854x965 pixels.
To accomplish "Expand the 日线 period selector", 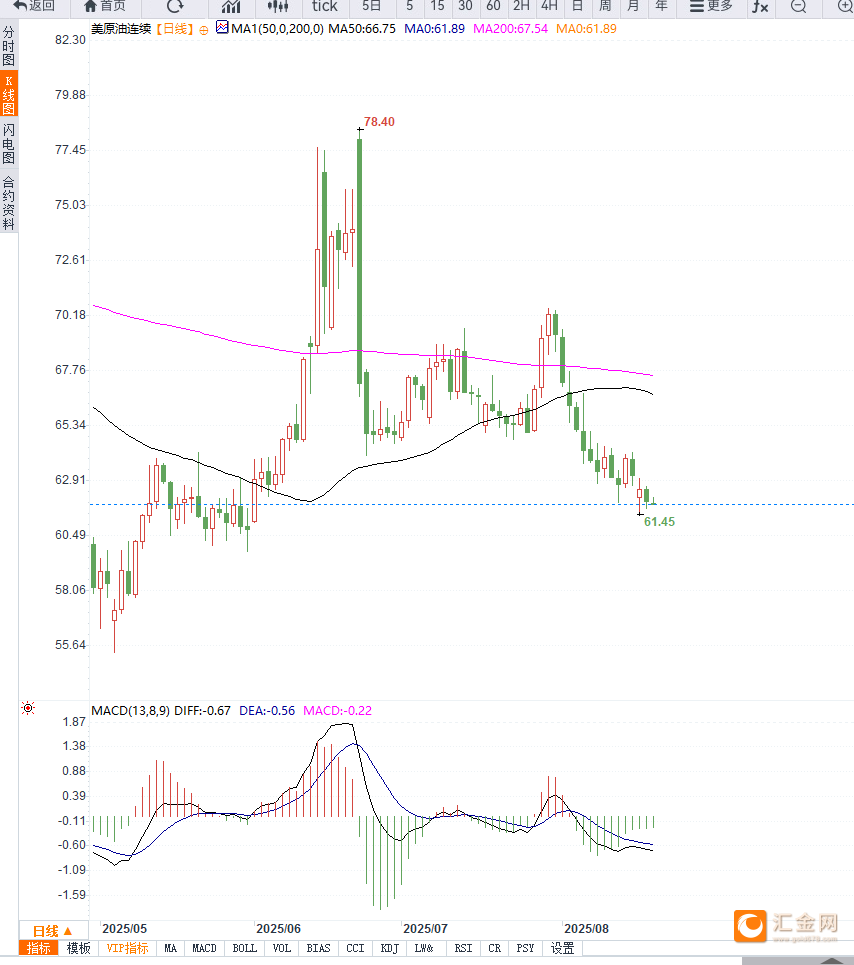I will pos(52,931).
